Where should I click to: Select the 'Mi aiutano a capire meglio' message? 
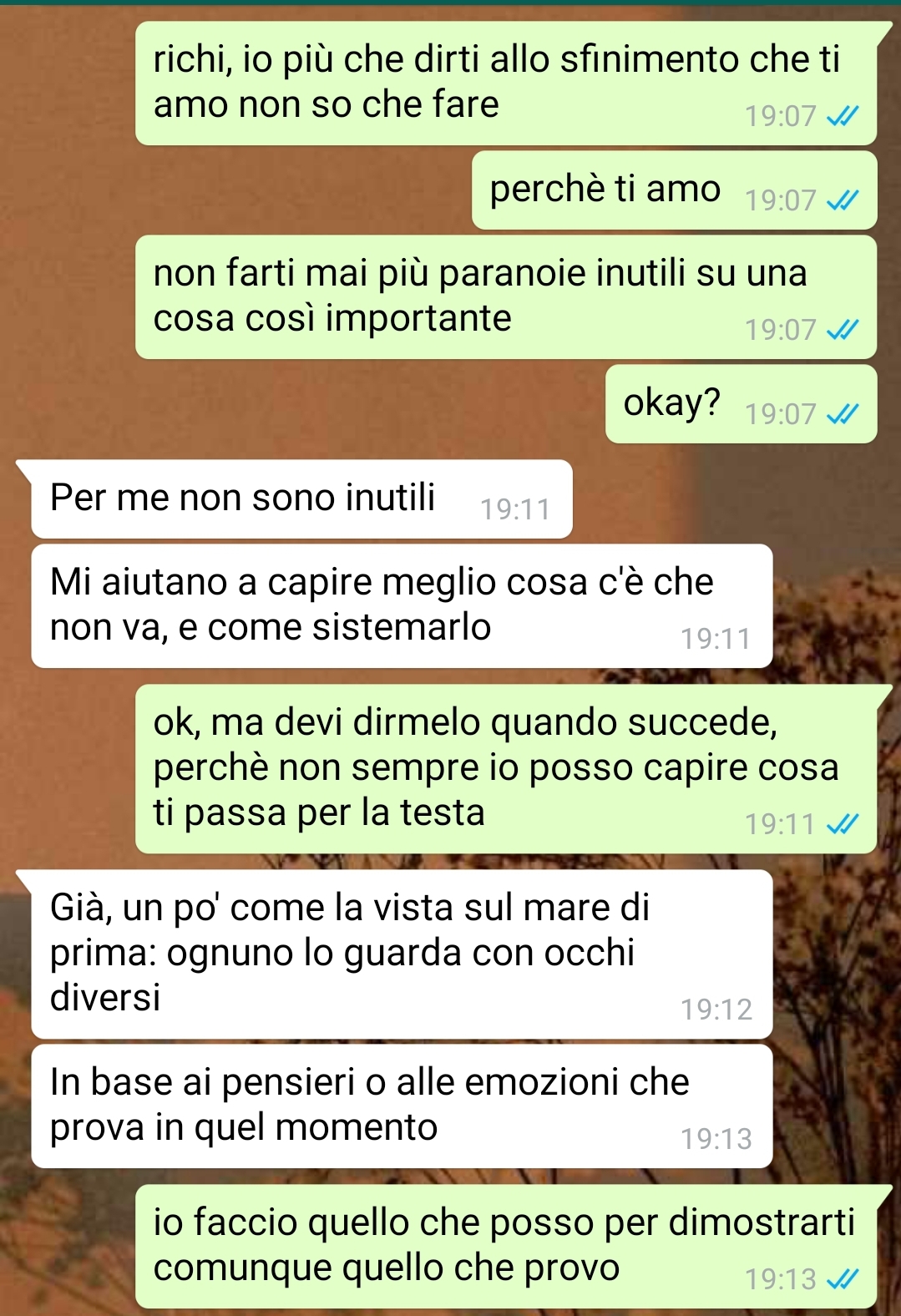[402, 605]
